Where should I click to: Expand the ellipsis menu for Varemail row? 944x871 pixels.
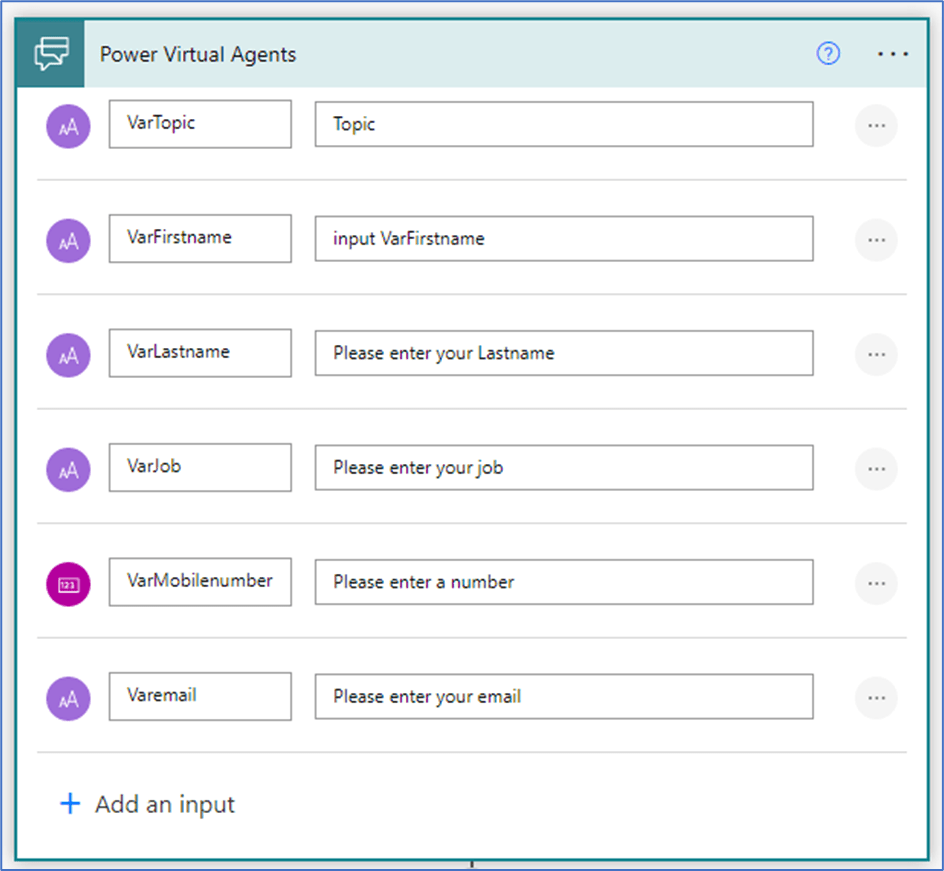(x=876, y=698)
